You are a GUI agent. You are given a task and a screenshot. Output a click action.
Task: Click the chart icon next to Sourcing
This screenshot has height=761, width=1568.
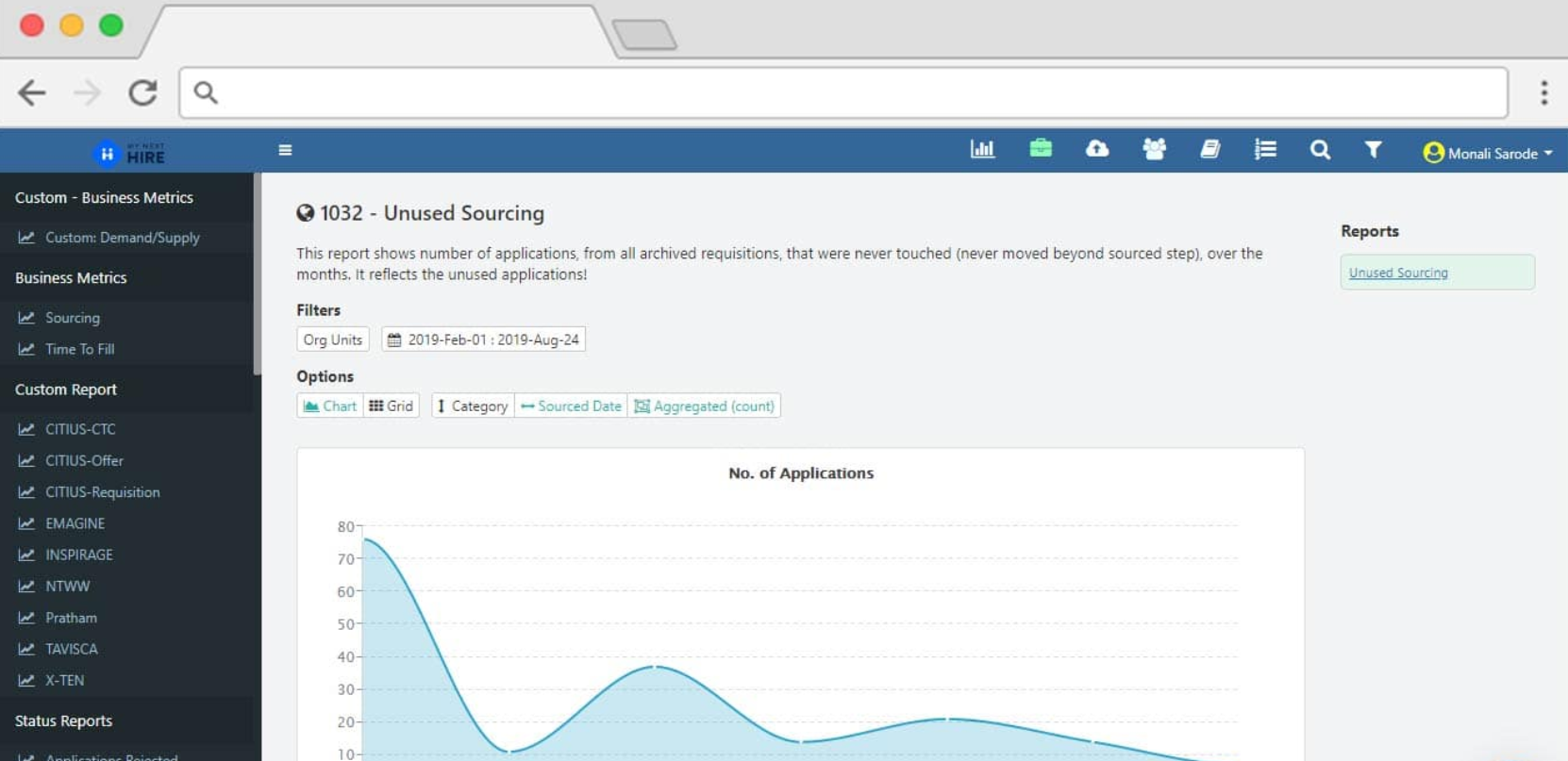26,318
